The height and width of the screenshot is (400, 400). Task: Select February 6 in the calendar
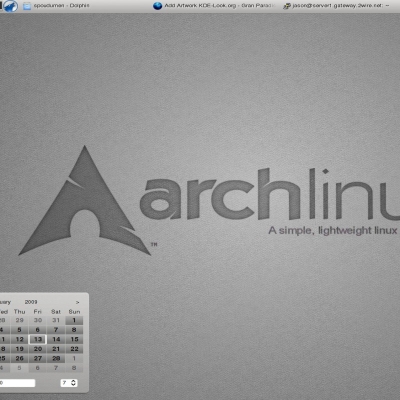click(38, 330)
